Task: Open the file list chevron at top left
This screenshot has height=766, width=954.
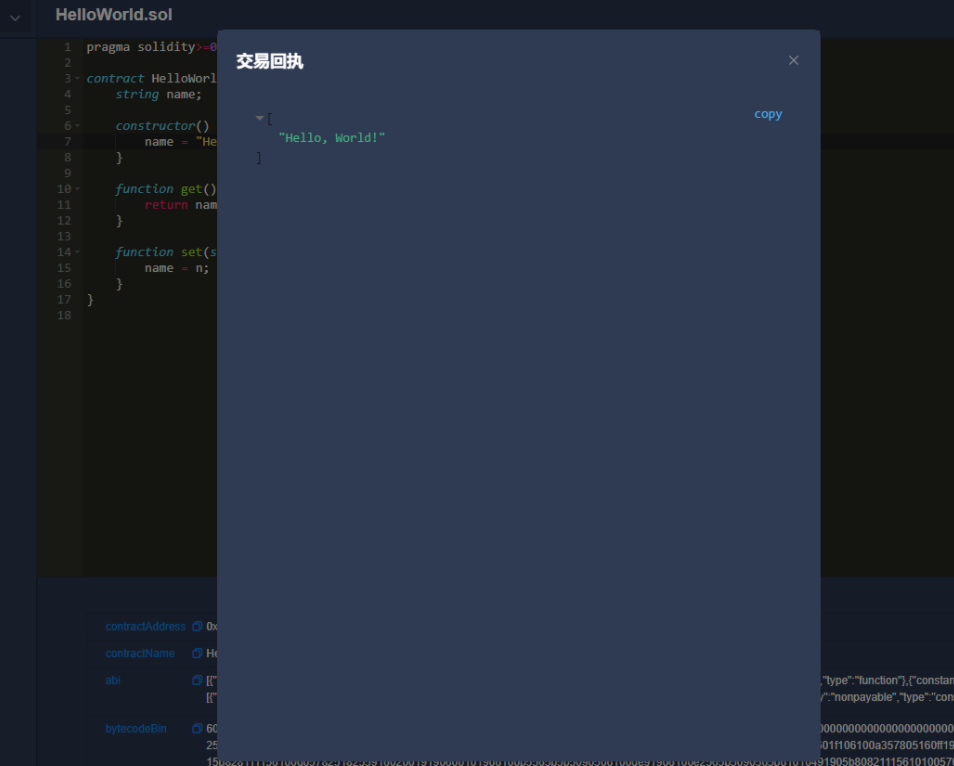Action: coord(14,16)
